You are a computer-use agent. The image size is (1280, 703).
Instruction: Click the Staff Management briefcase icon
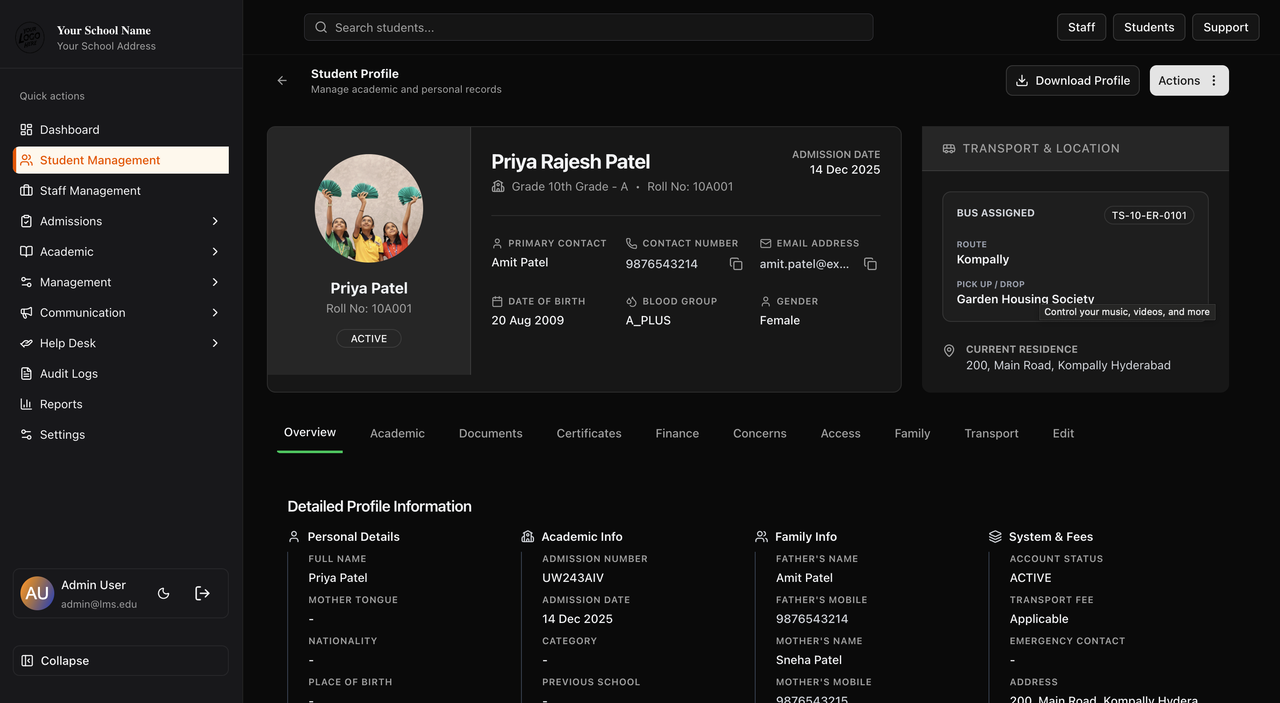[x=26, y=191]
